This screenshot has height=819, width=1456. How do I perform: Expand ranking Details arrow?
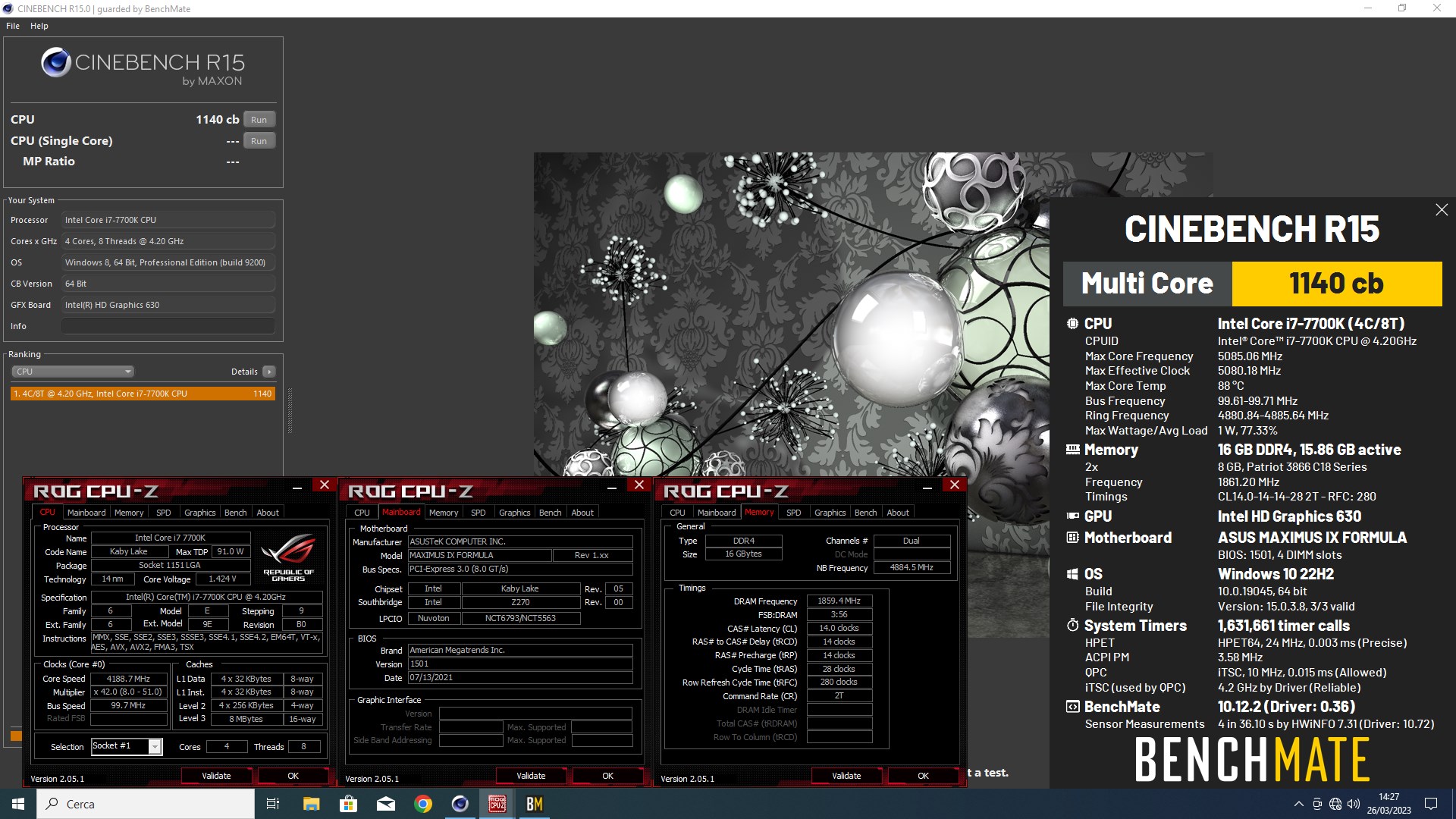(268, 372)
